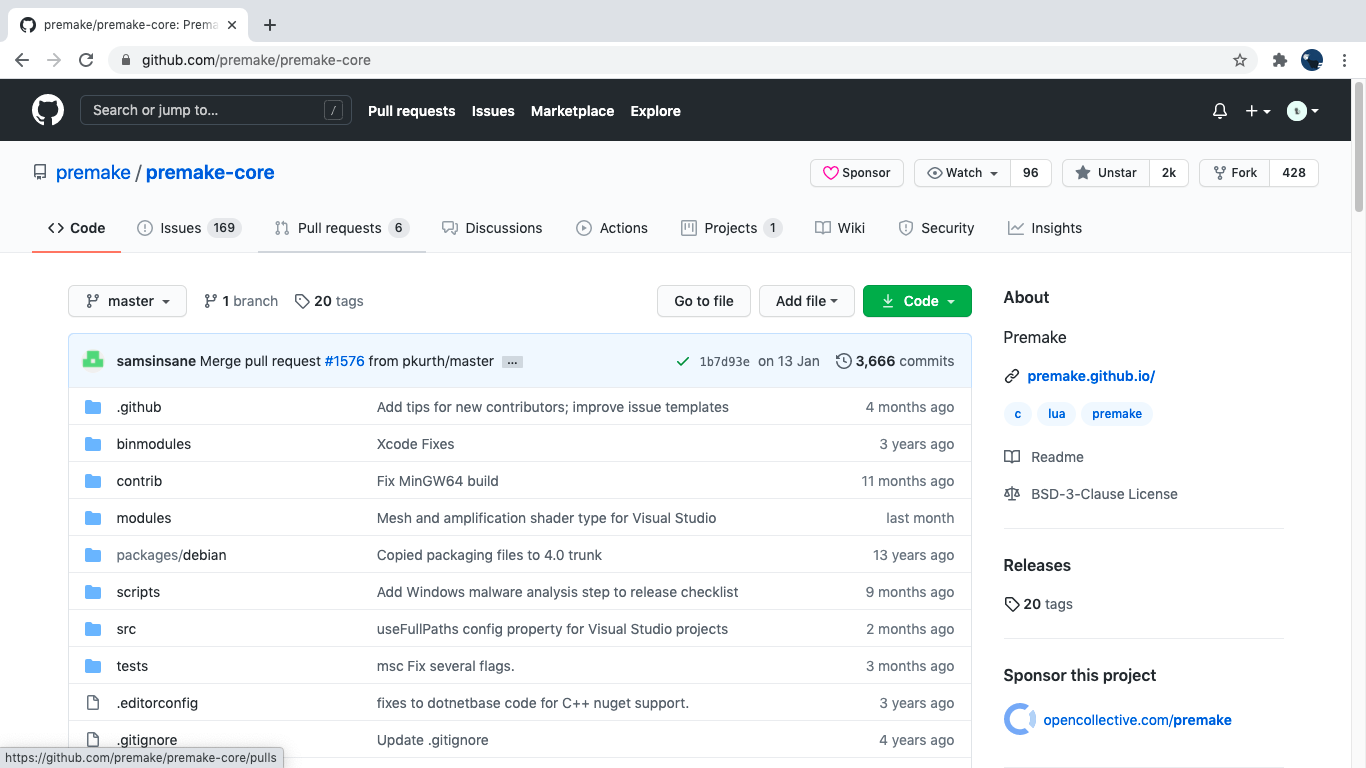The height and width of the screenshot is (768, 1366).
Task: Open the BSD-3-Clause License link
Action: click(x=1091, y=494)
